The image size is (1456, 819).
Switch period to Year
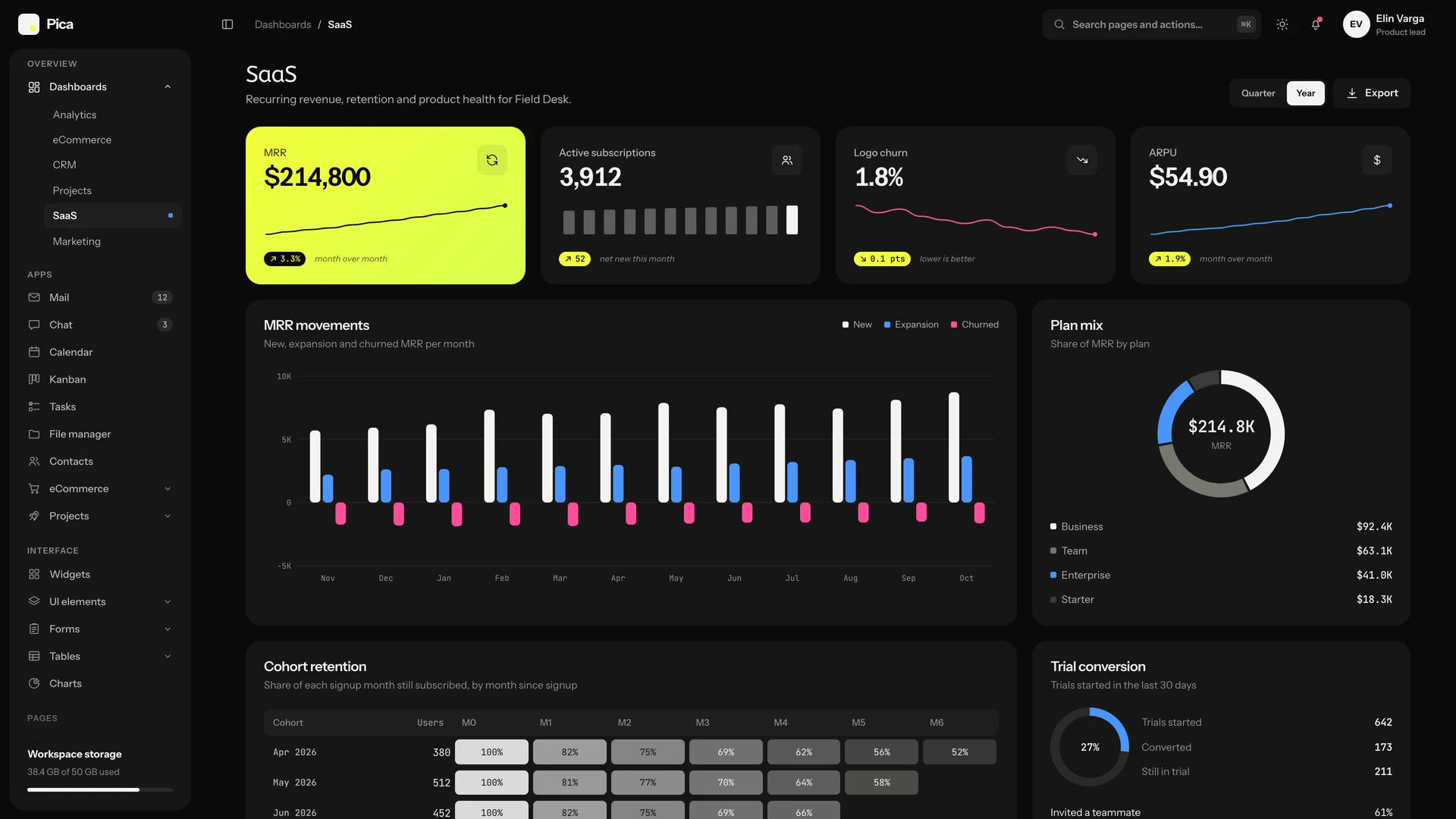[x=1306, y=93]
